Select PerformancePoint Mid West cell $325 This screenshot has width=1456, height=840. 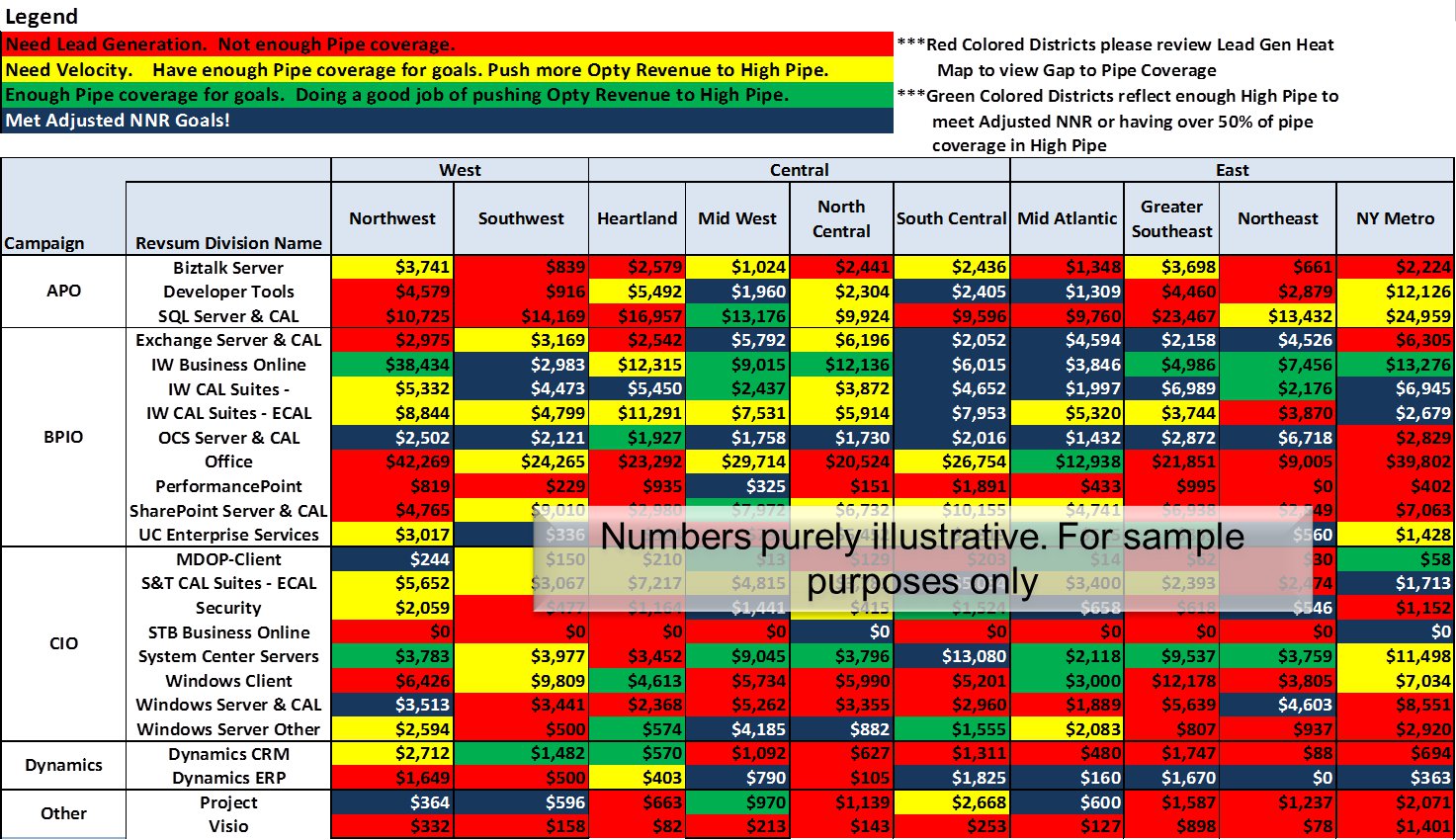point(737,486)
